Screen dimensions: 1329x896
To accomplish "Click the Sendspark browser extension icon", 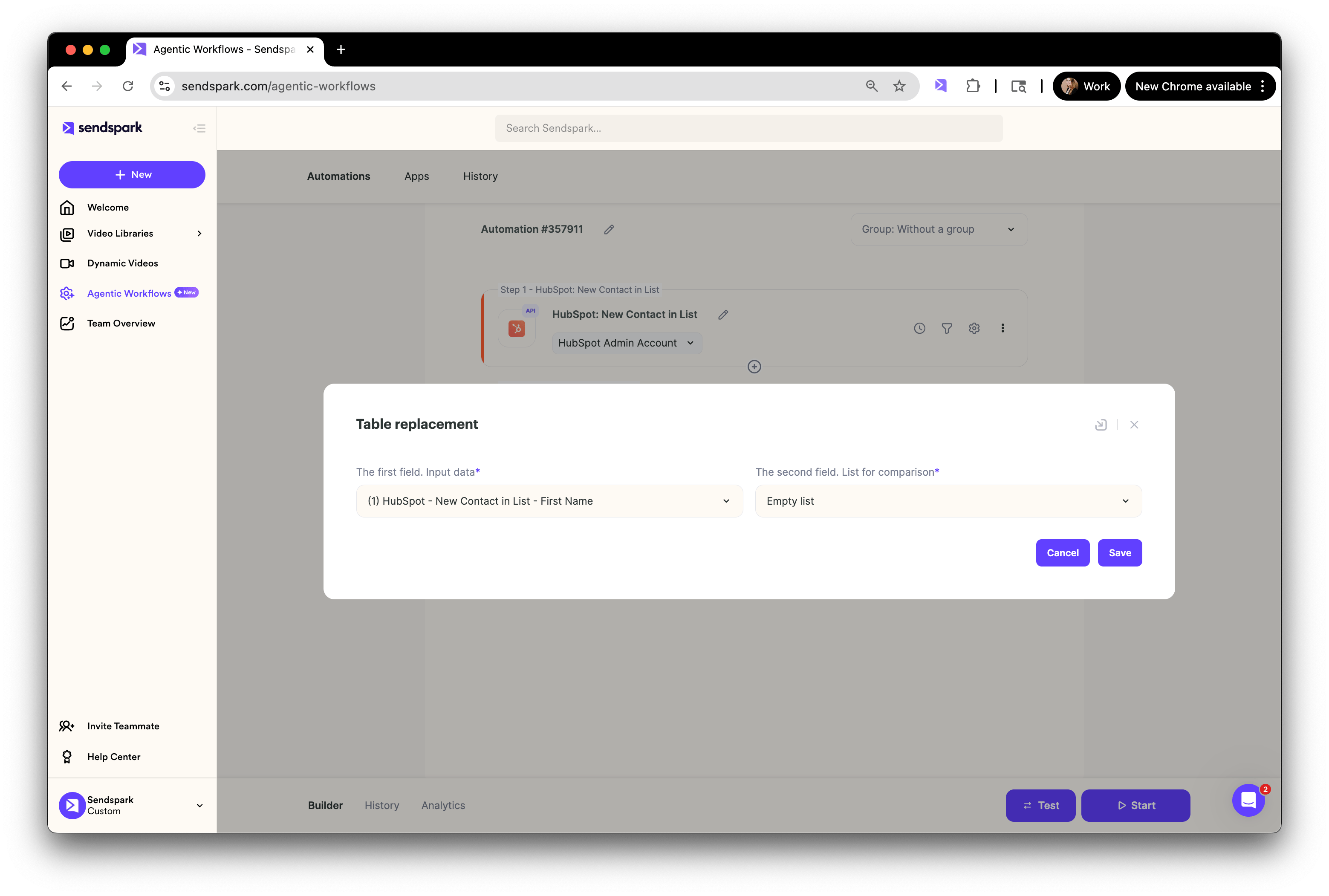I will [x=940, y=86].
